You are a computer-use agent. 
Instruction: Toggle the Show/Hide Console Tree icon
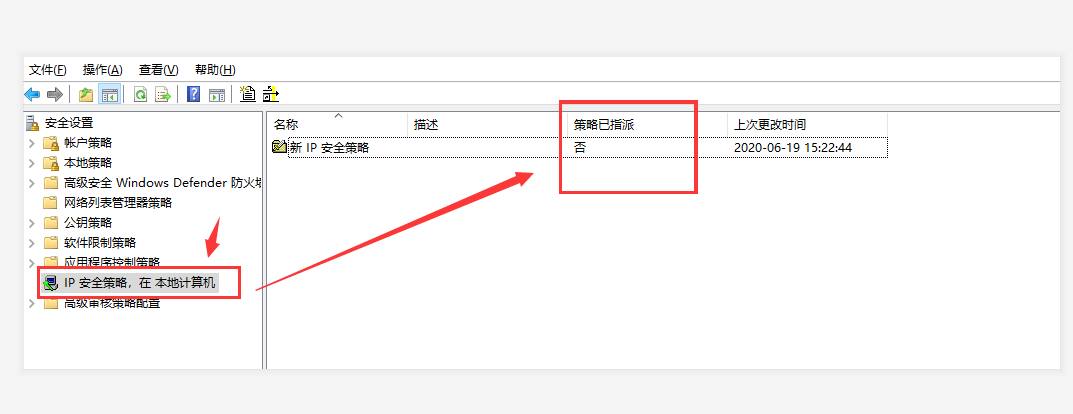[x=110, y=95]
